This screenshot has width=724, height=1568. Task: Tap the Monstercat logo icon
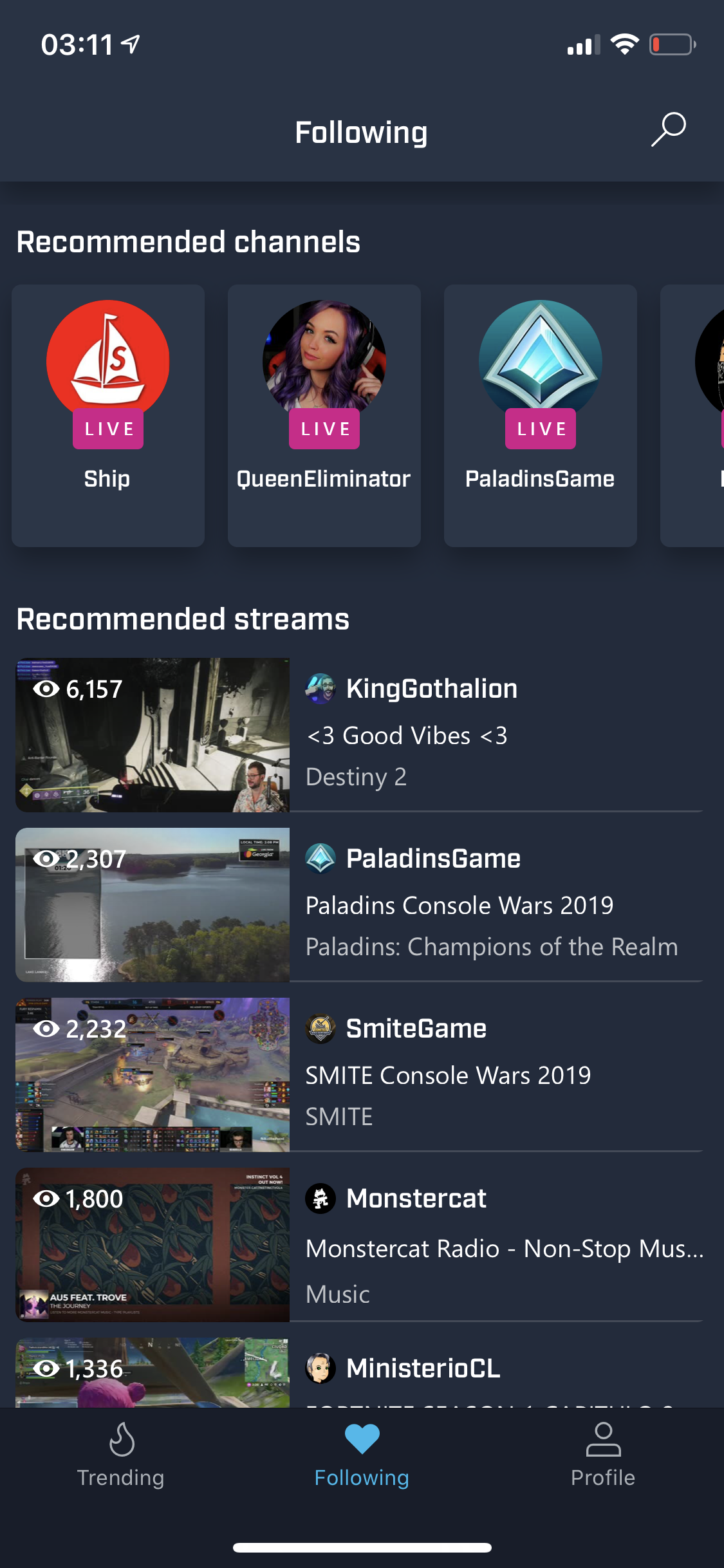point(320,1199)
